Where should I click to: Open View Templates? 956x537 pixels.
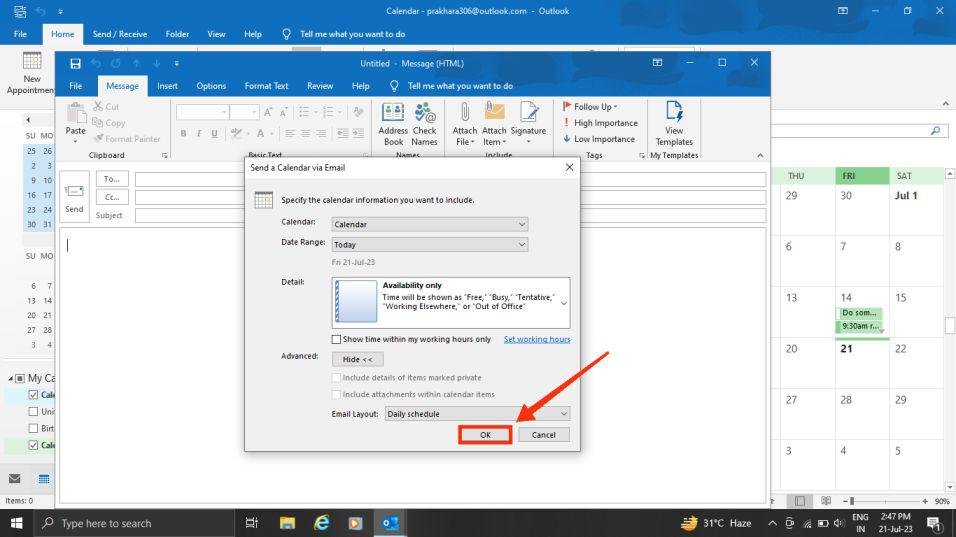click(674, 124)
